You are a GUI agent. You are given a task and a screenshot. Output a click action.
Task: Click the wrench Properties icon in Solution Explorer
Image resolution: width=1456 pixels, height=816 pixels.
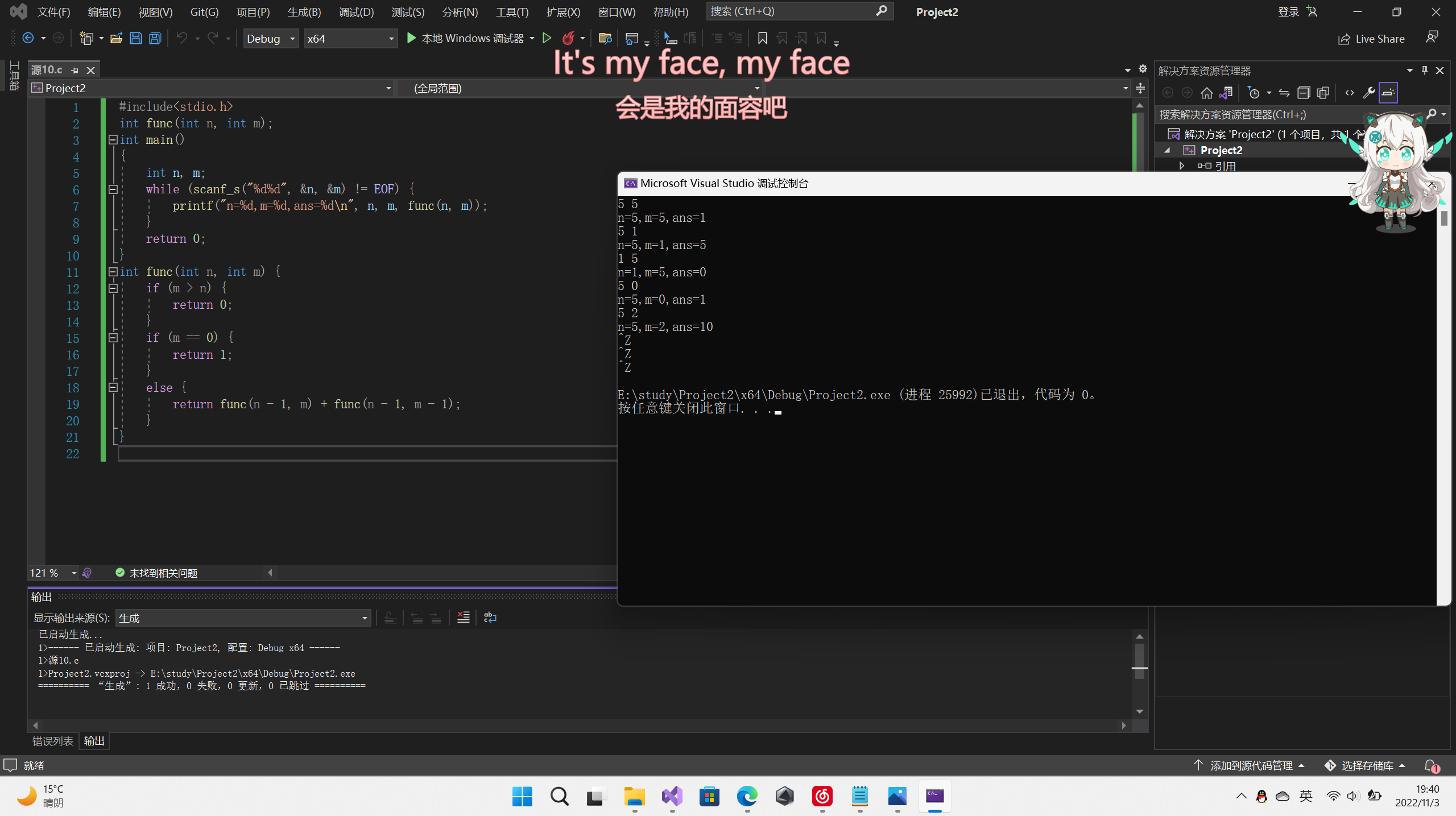1368,93
